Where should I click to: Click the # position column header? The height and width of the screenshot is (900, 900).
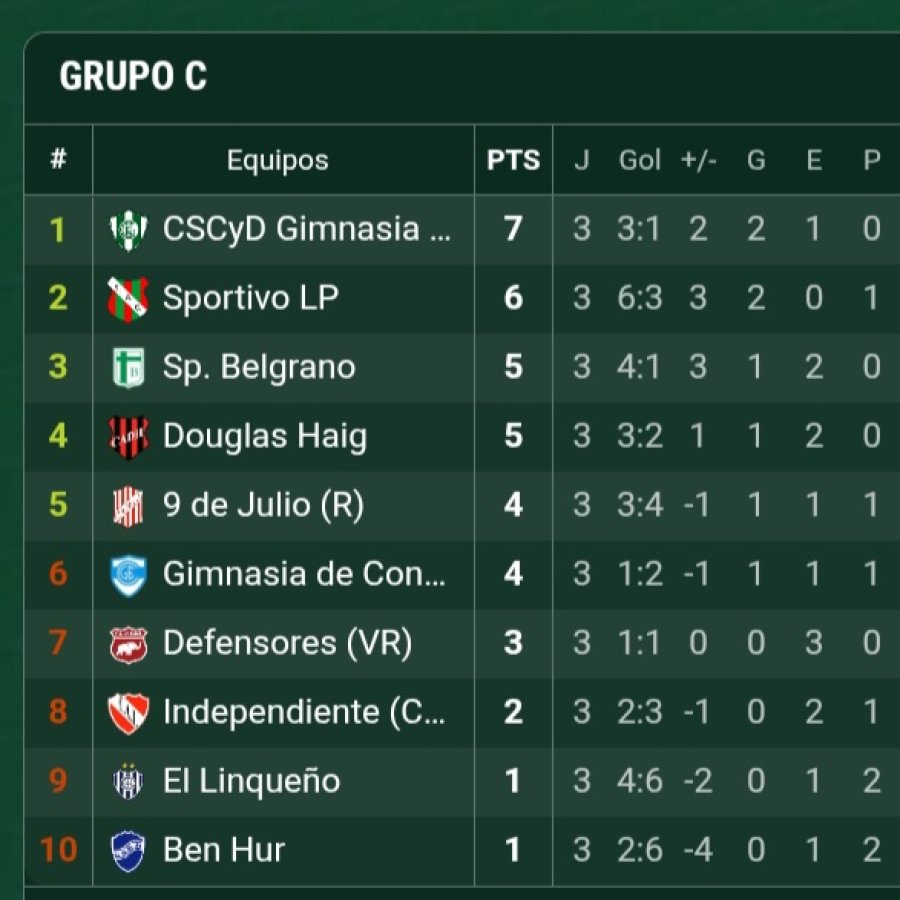(58, 160)
